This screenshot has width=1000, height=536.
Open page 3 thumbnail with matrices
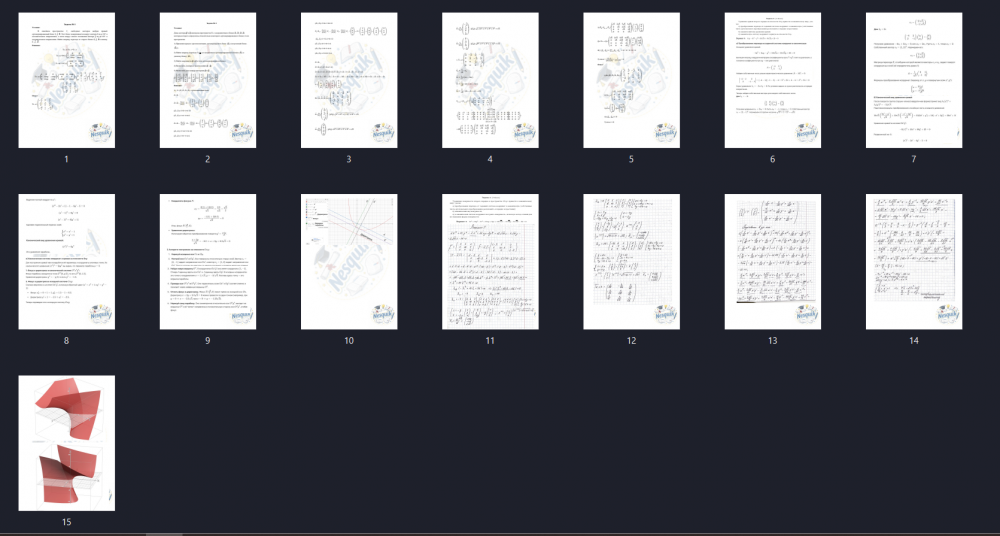click(x=349, y=80)
